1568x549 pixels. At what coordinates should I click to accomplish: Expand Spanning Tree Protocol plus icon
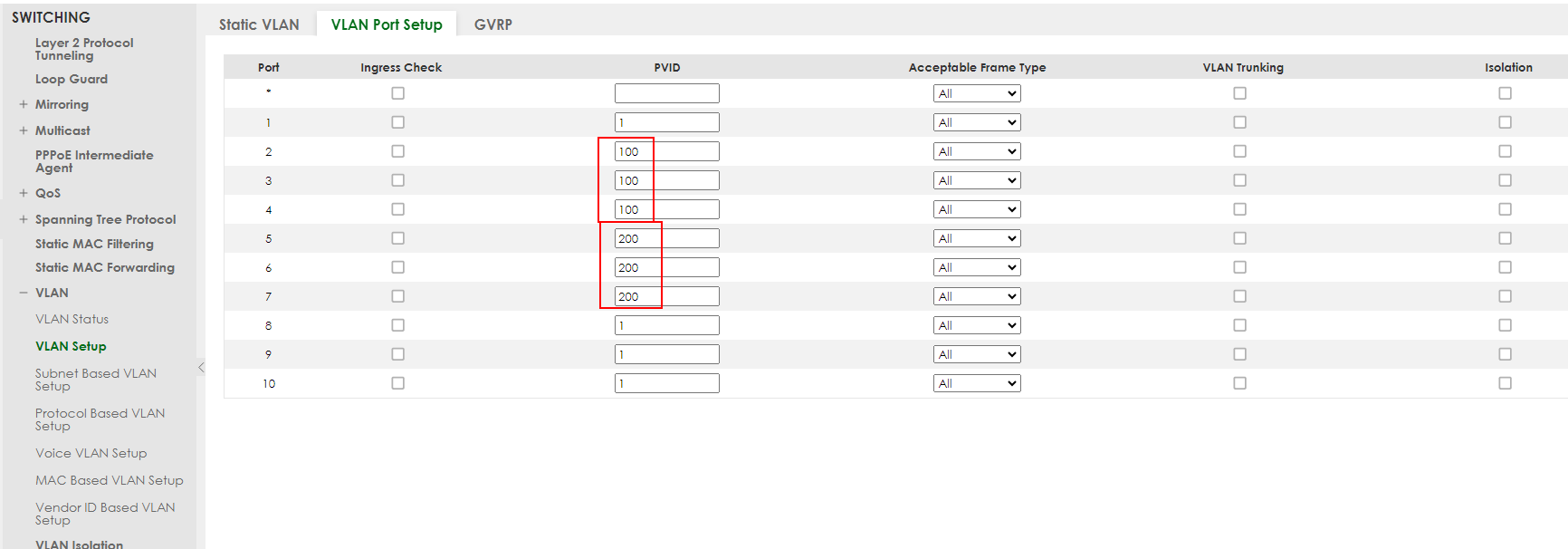(x=24, y=219)
